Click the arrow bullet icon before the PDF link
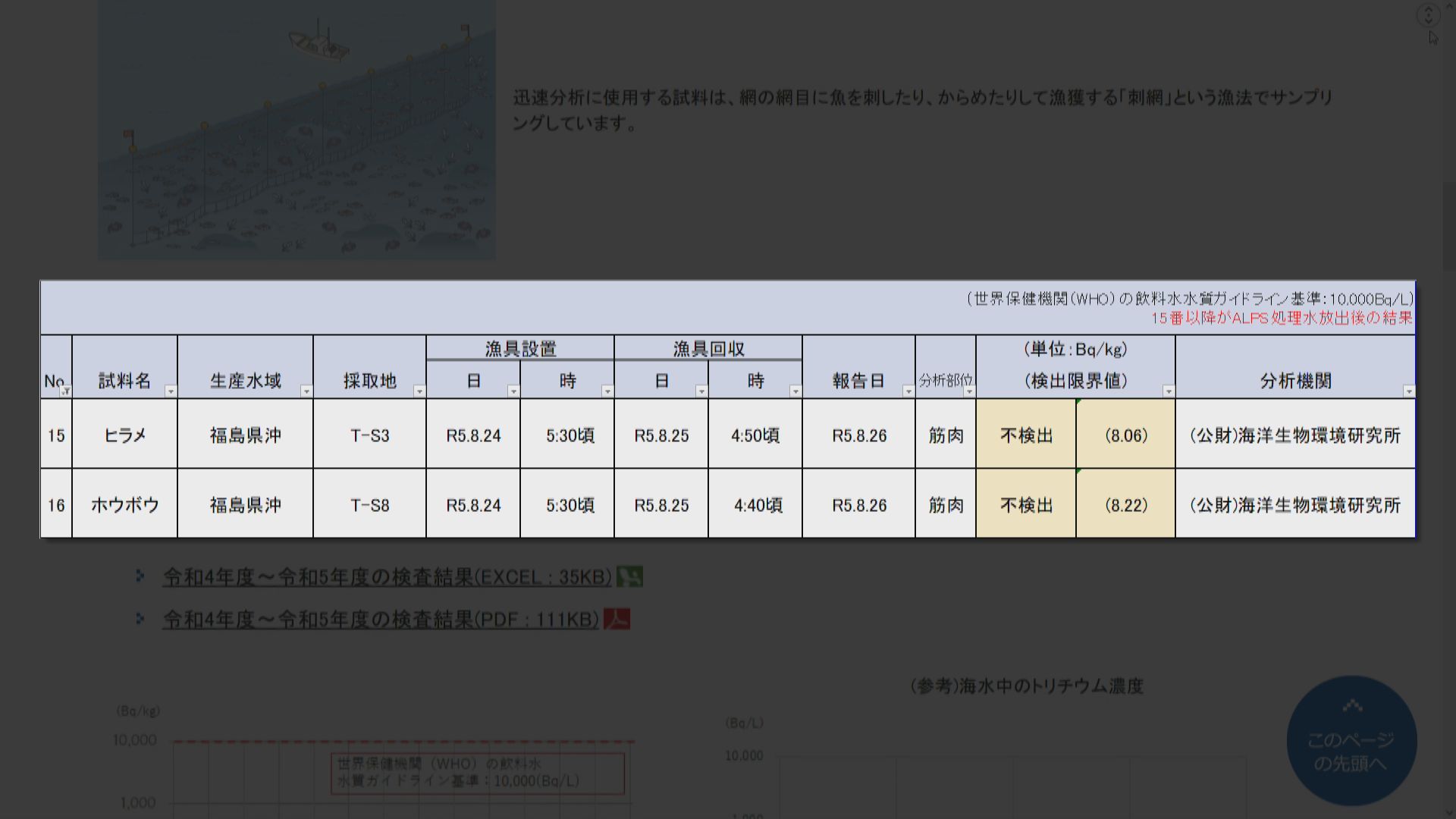Image resolution: width=1456 pixels, height=819 pixels. (141, 620)
